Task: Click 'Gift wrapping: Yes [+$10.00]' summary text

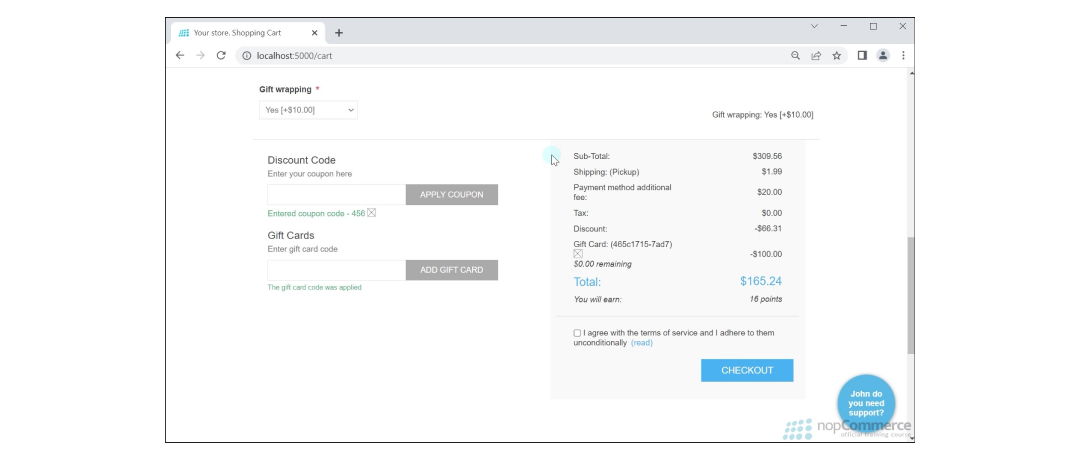Action: point(762,115)
